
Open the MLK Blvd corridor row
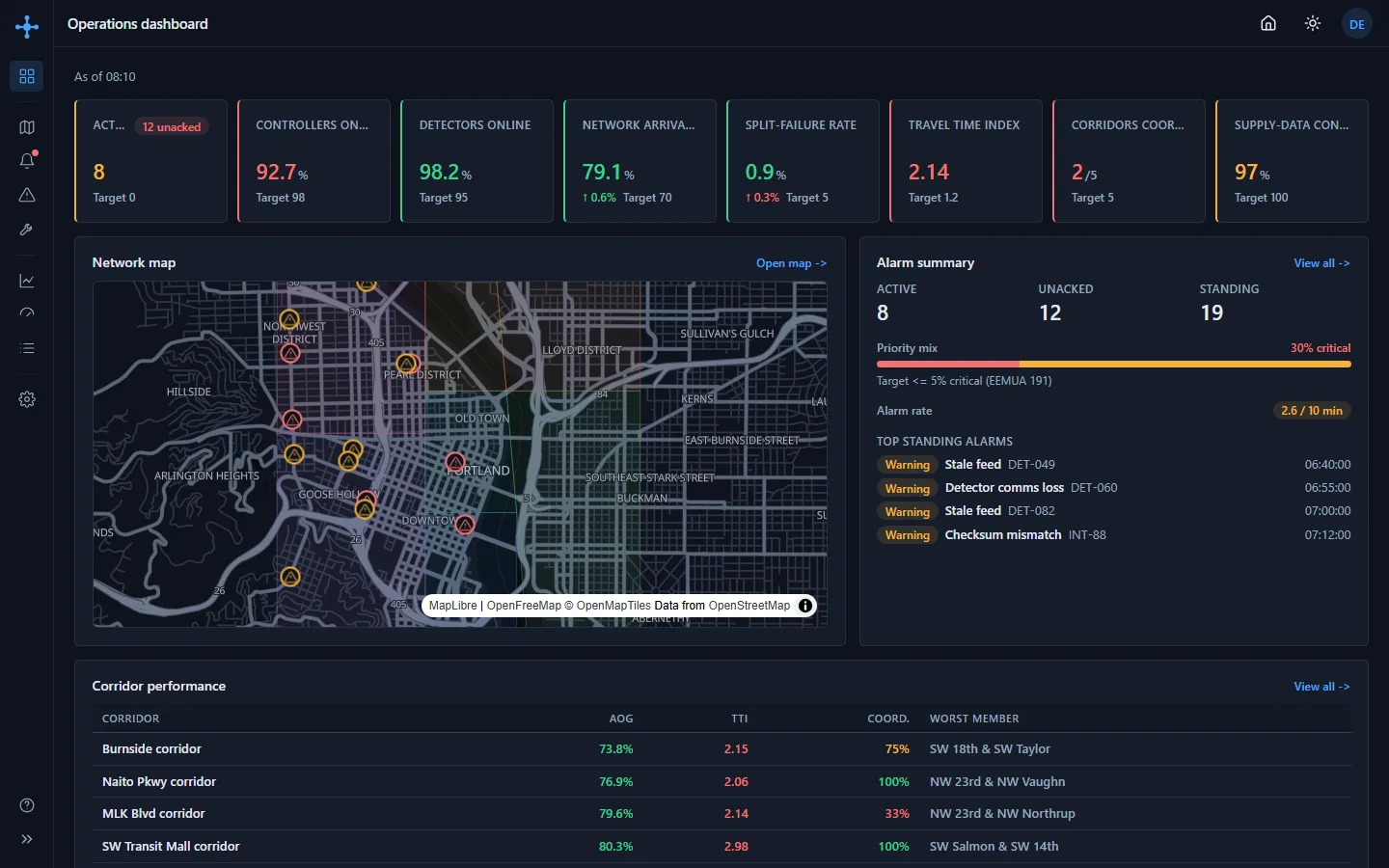(722, 814)
